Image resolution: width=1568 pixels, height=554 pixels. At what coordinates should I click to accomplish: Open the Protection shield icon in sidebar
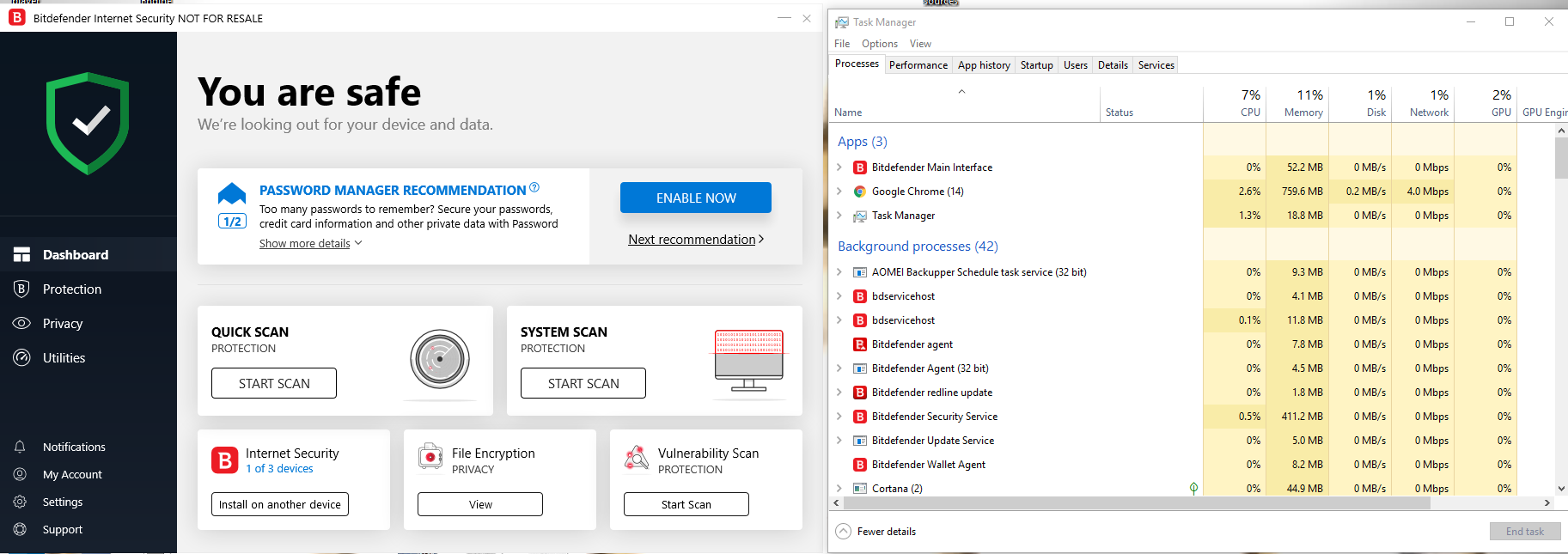click(x=21, y=289)
